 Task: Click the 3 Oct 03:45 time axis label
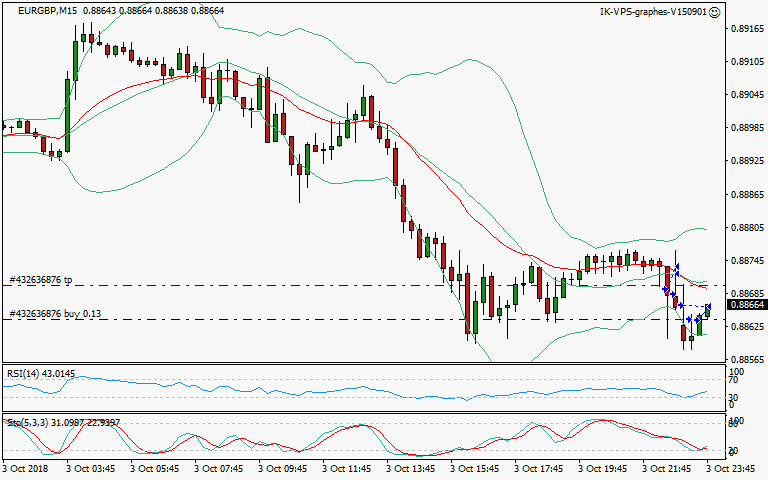click(90, 467)
